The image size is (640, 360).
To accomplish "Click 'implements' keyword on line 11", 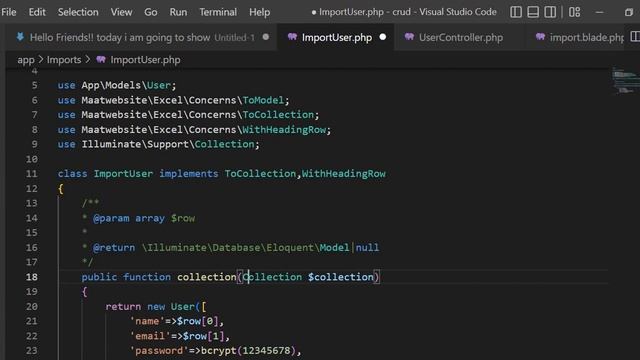I will coord(189,173).
